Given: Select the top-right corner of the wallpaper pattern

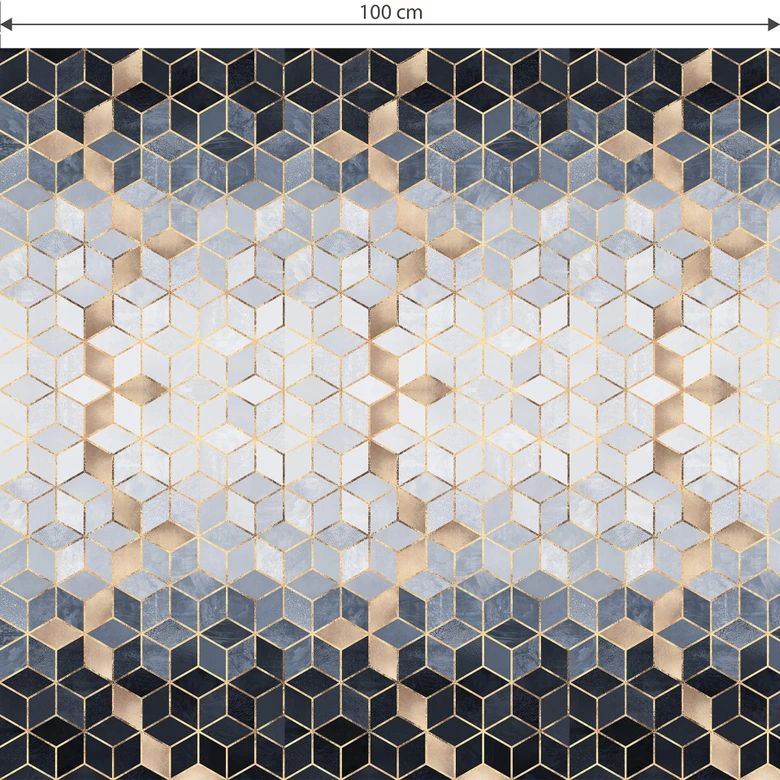Looking at the screenshot, I should coord(776,51).
